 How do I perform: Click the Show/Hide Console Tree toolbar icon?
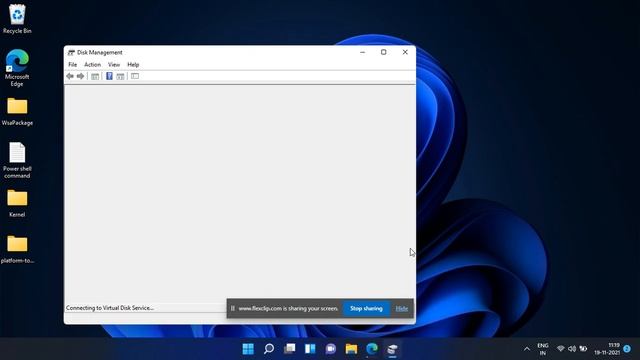pos(95,76)
